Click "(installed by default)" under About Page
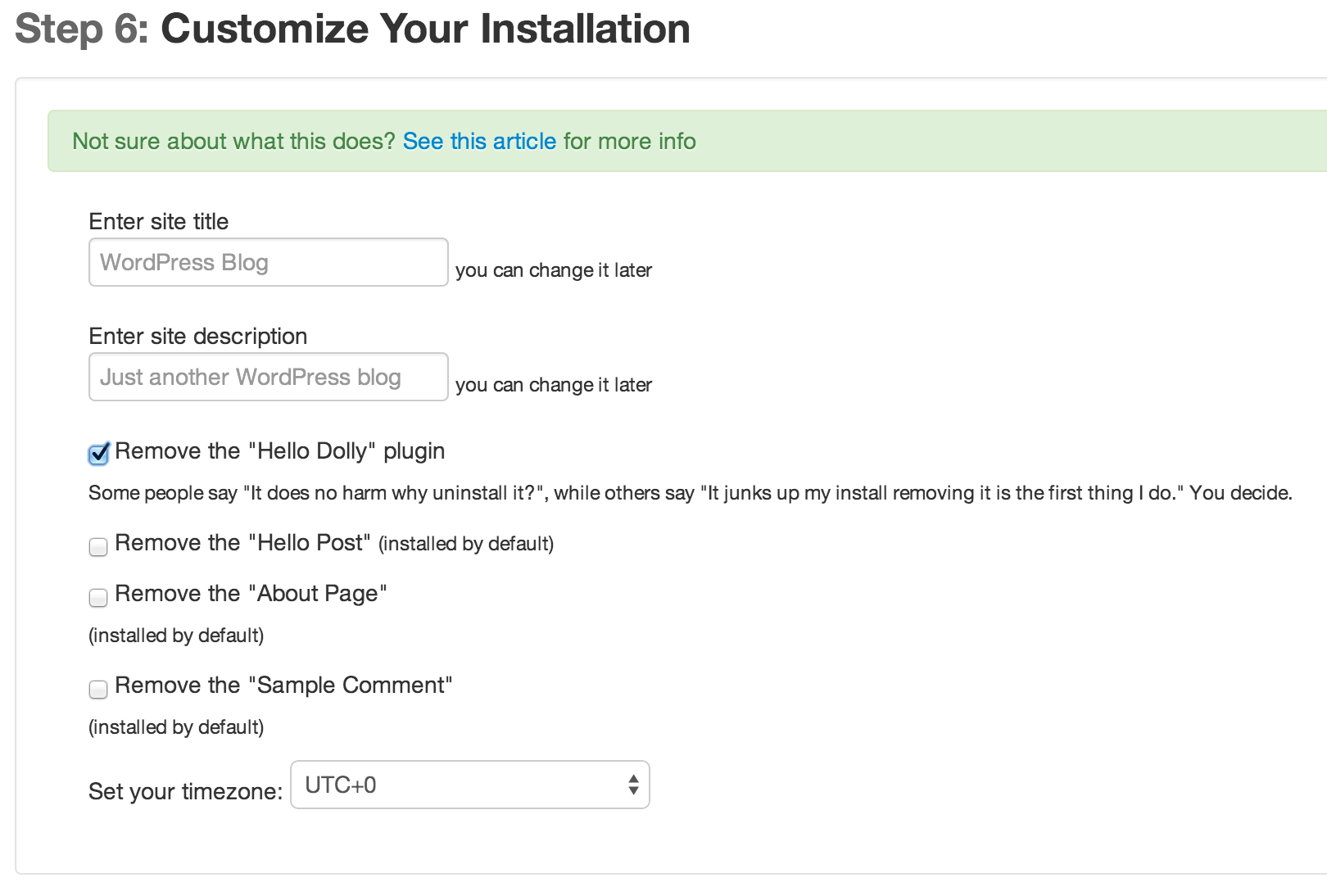1327x896 pixels. click(x=176, y=636)
